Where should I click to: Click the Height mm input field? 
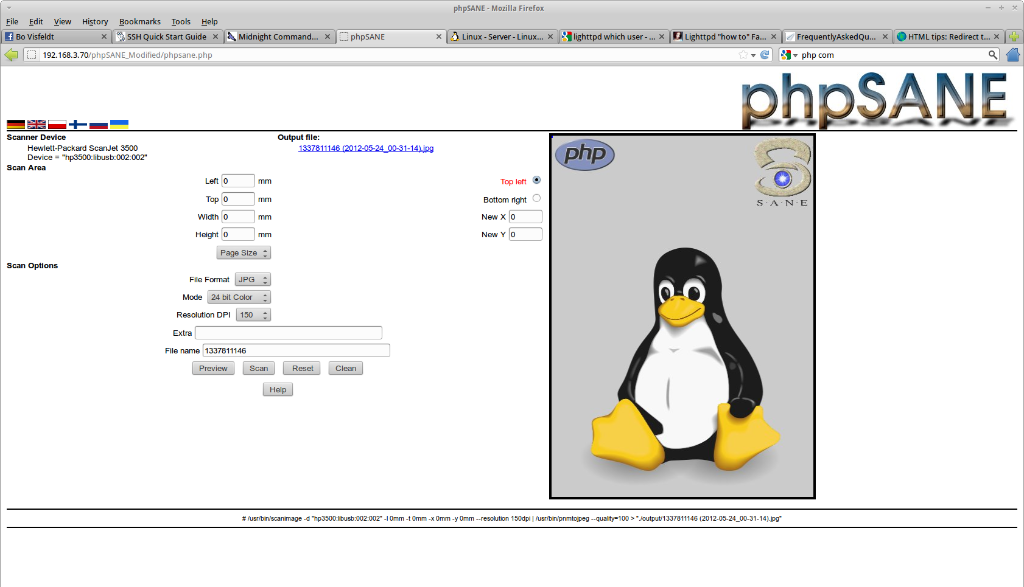coord(238,234)
